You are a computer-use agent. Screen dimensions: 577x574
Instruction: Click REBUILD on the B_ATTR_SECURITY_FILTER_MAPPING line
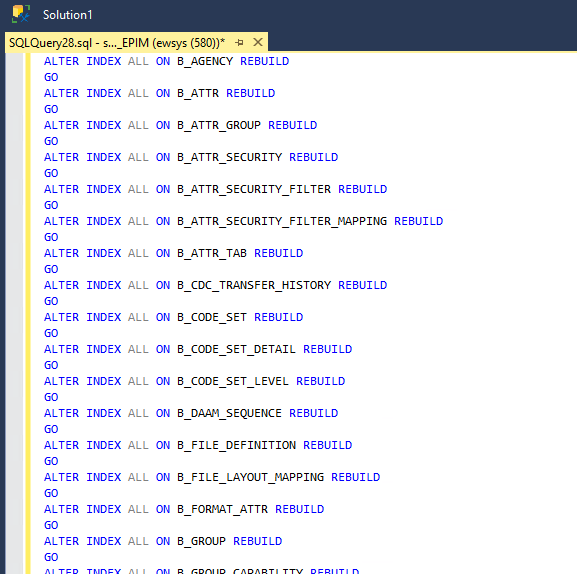pos(419,221)
